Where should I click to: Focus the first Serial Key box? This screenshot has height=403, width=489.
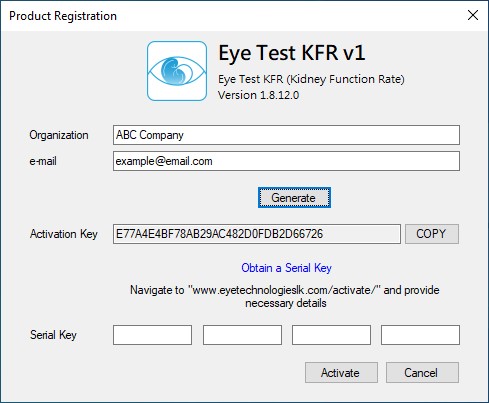(x=152, y=335)
